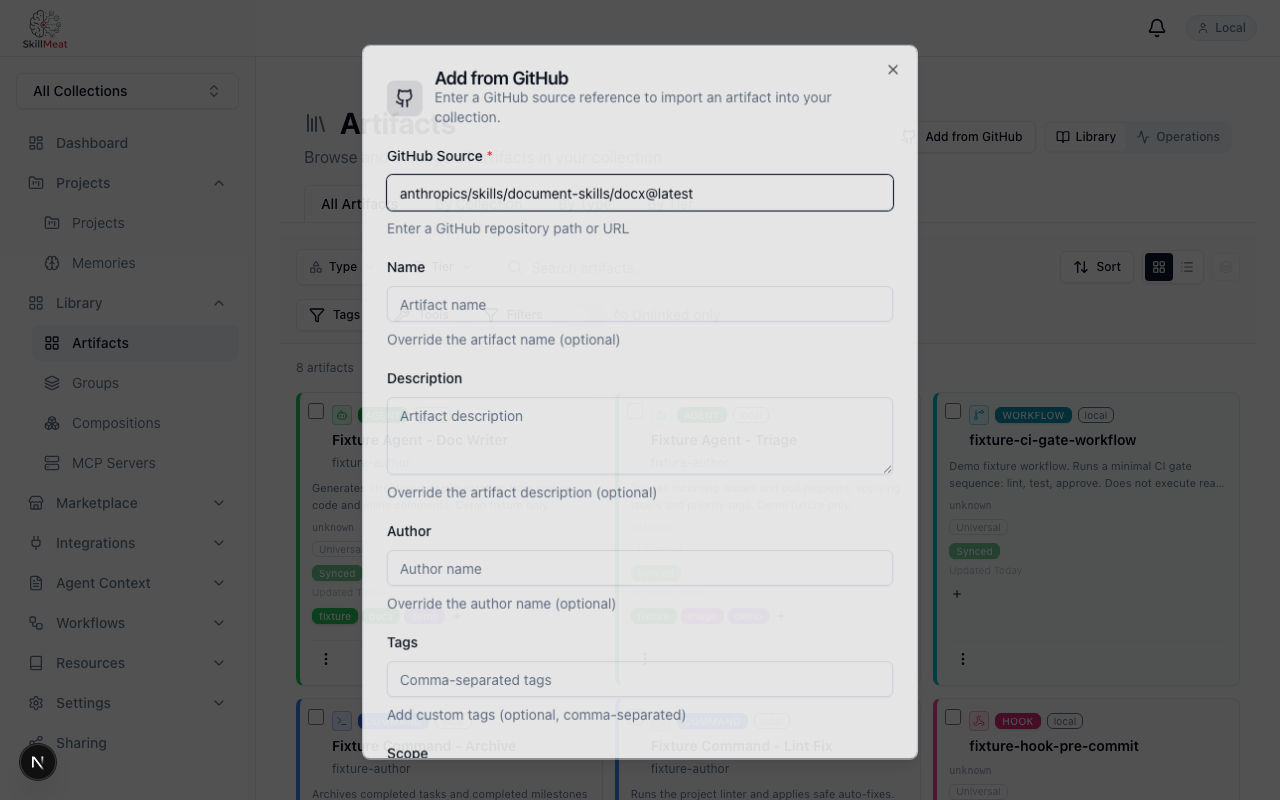This screenshot has height=800, width=1280.
Task: Expand the Marketplace section
Action: [x=127, y=503]
